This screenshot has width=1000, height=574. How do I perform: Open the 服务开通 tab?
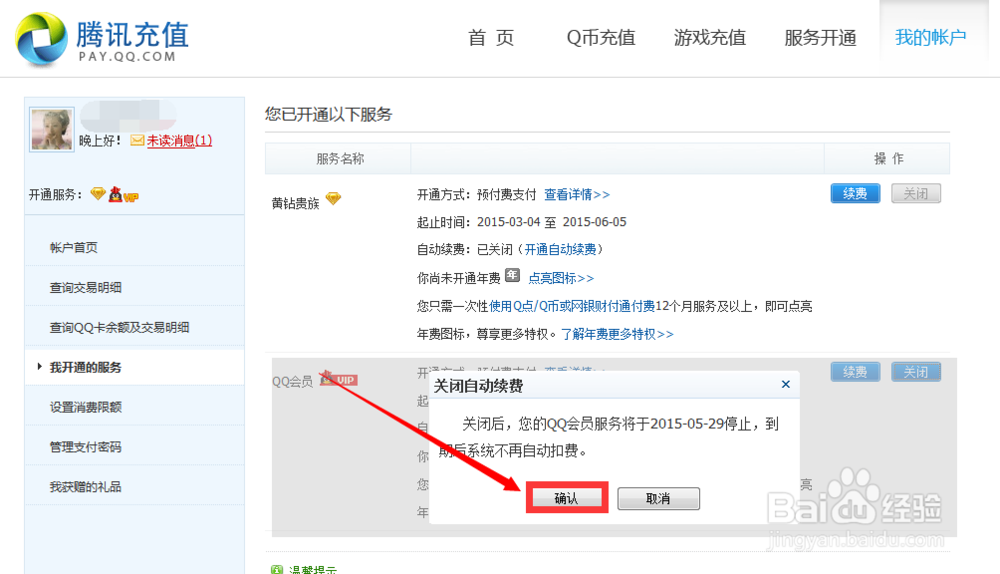coord(820,38)
